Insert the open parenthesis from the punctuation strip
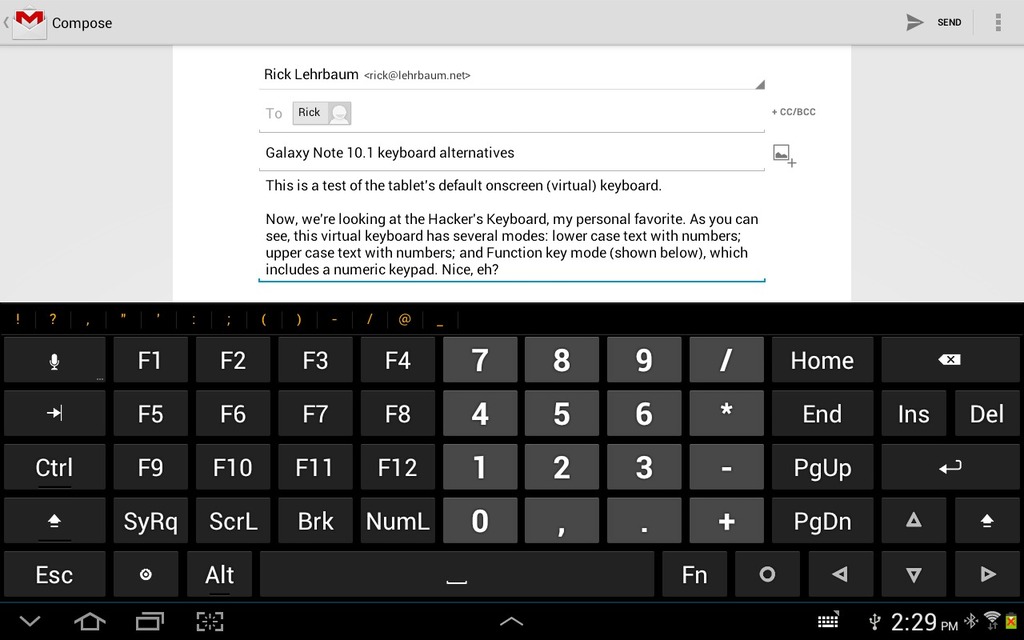The height and width of the screenshot is (640, 1024). (264, 319)
